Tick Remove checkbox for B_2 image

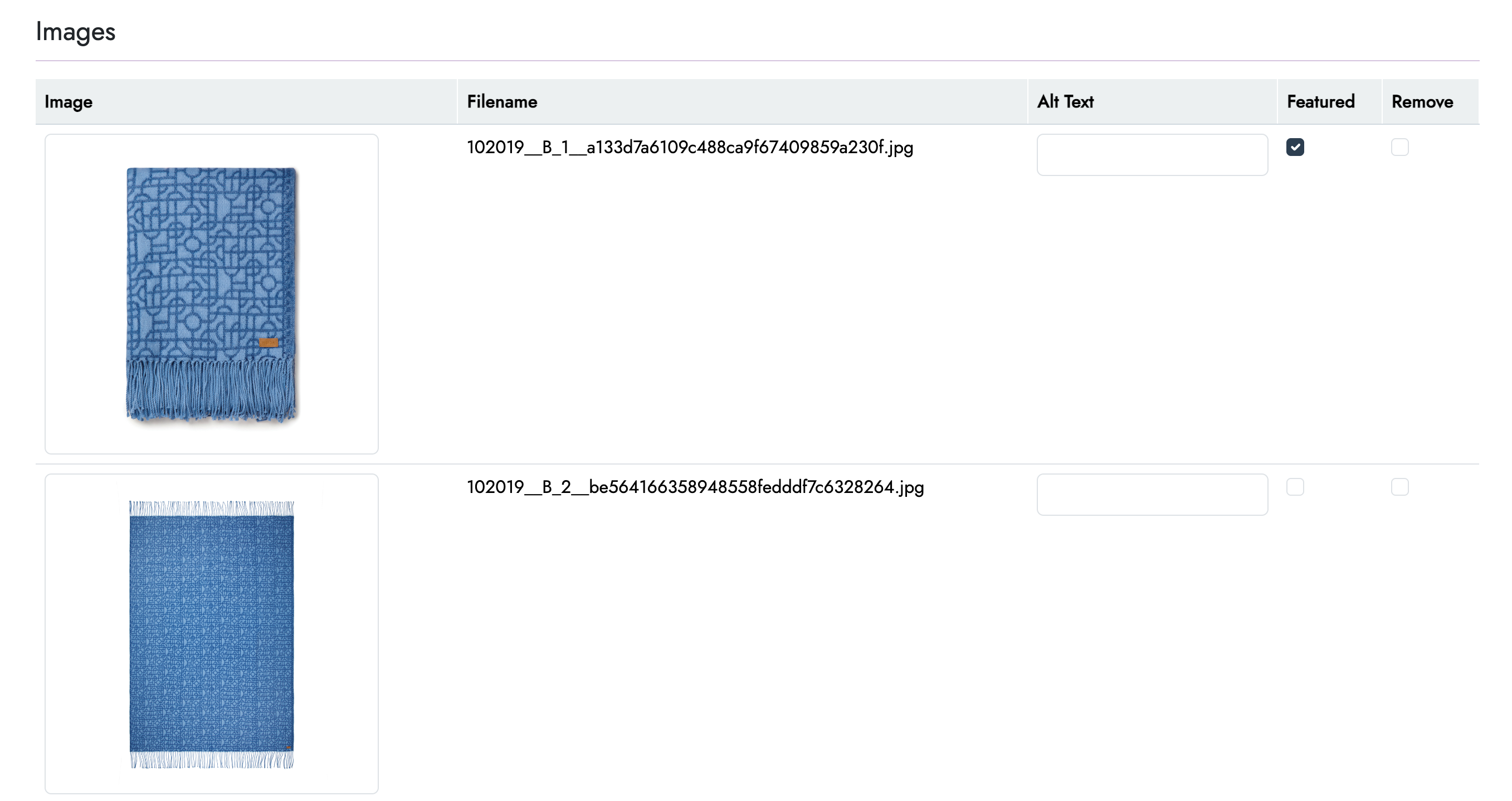coord(1399,487)
